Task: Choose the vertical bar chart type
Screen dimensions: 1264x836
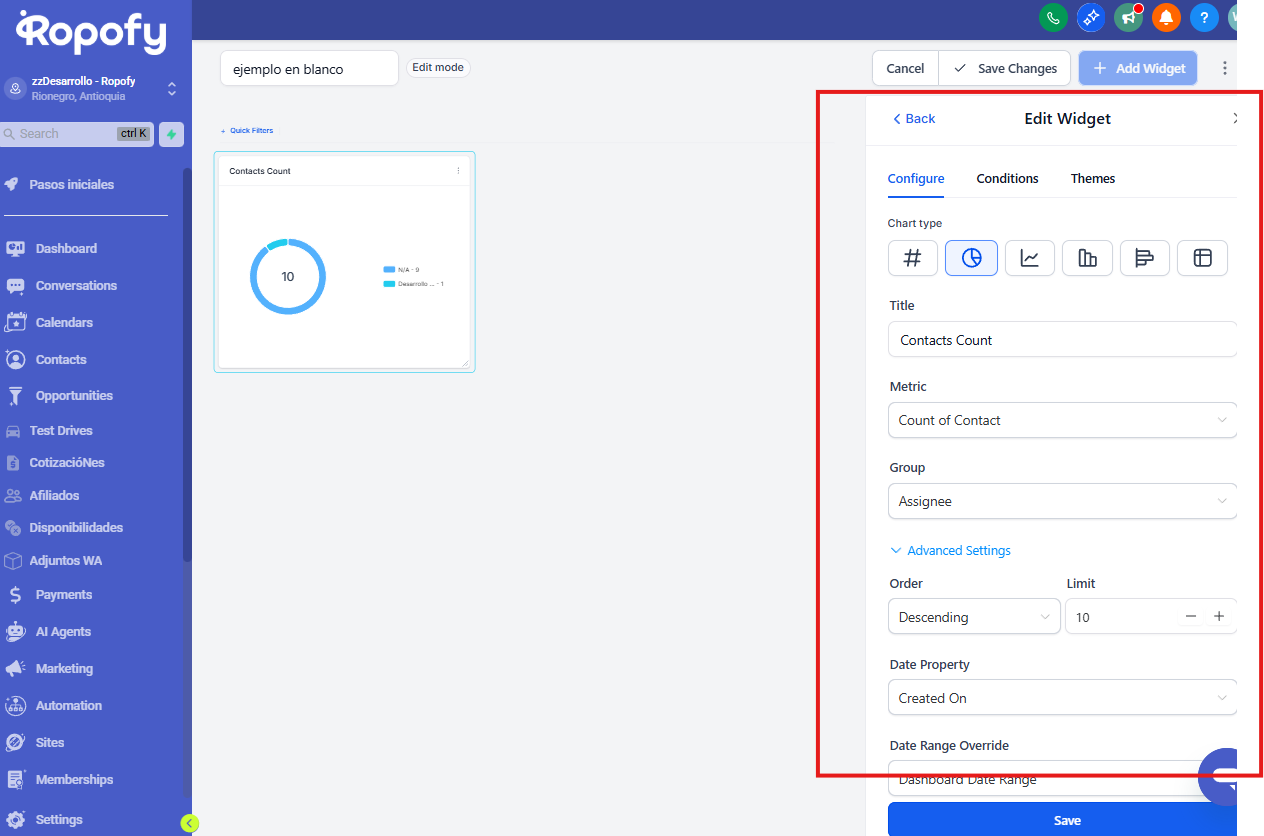Action: 1087,258
